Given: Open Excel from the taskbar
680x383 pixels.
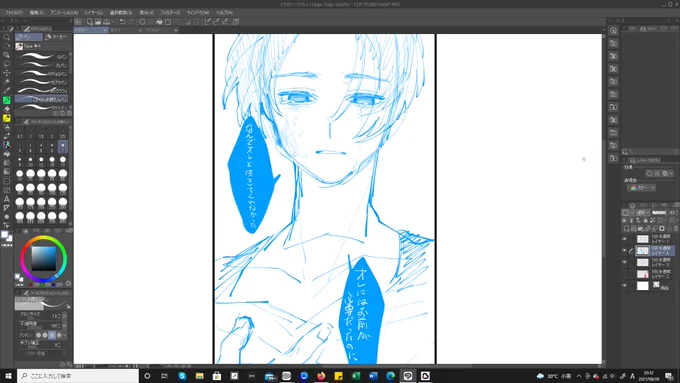Looking at the screenshot, I should point(356,376).
